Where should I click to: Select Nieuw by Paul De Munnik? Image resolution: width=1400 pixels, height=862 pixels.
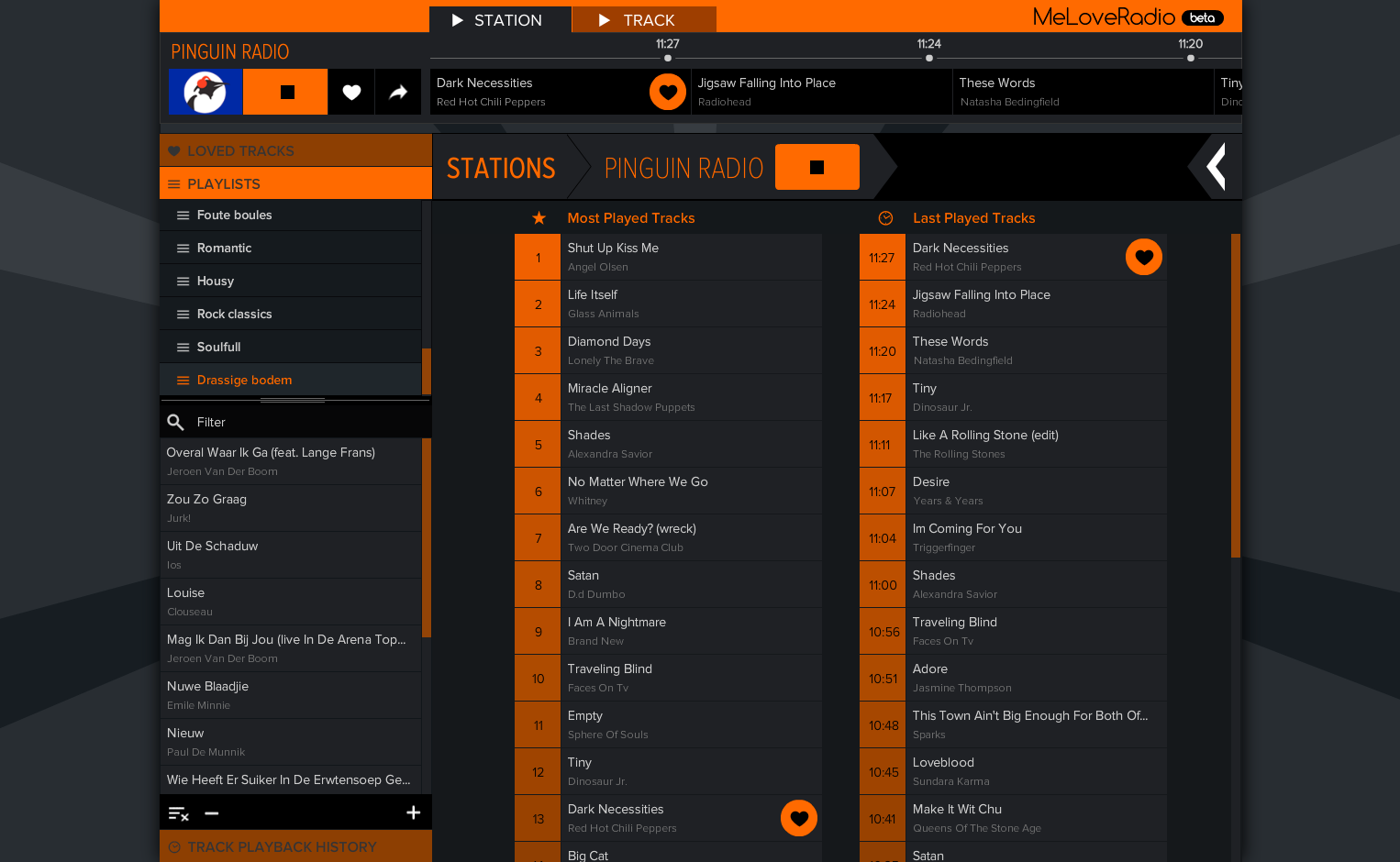click(290, 742)
